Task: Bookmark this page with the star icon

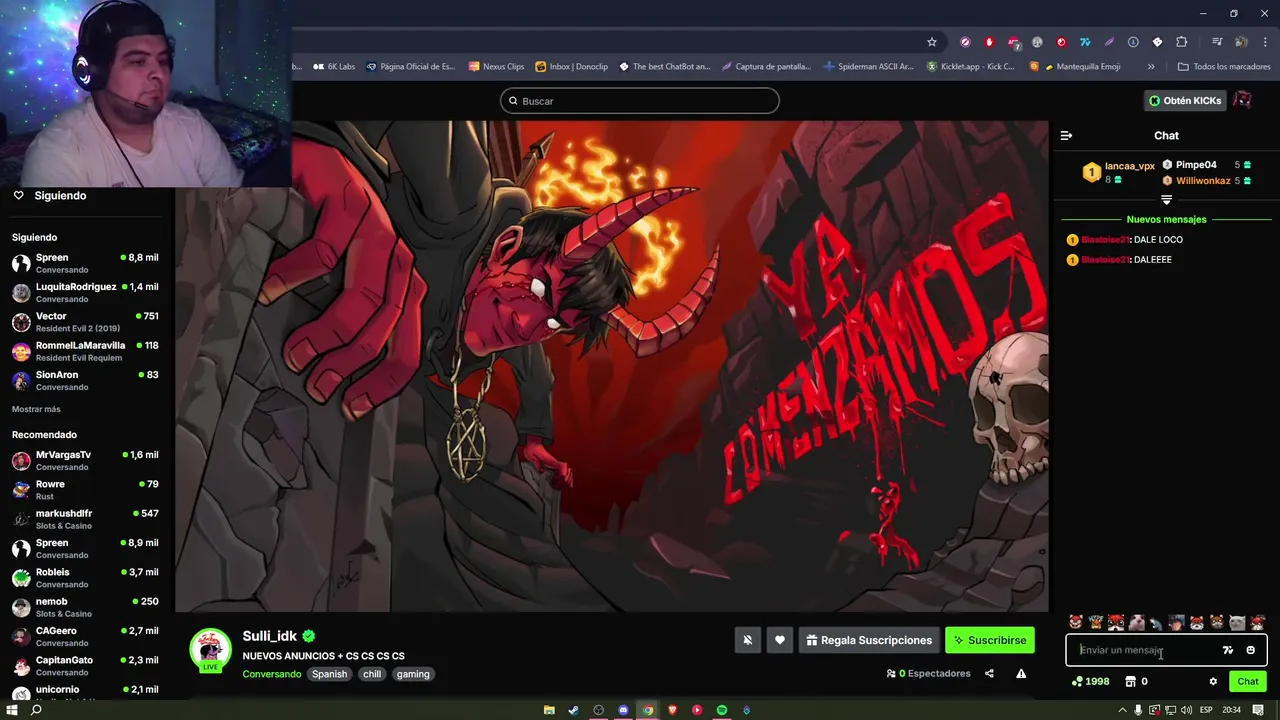Action: pyautogui.click(x=932, y=42)
